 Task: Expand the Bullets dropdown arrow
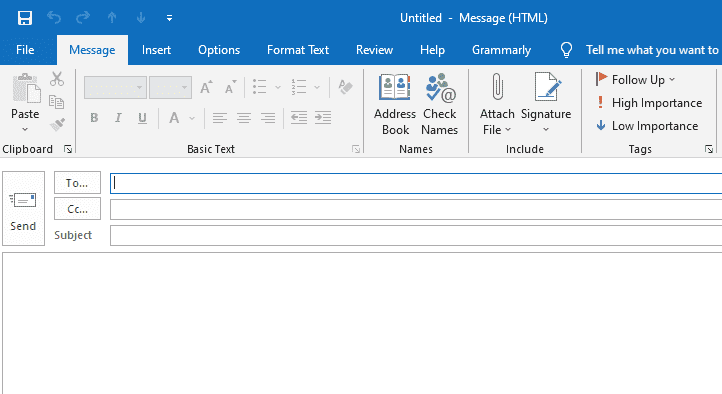pyautogui.click(x=278, y=87)
